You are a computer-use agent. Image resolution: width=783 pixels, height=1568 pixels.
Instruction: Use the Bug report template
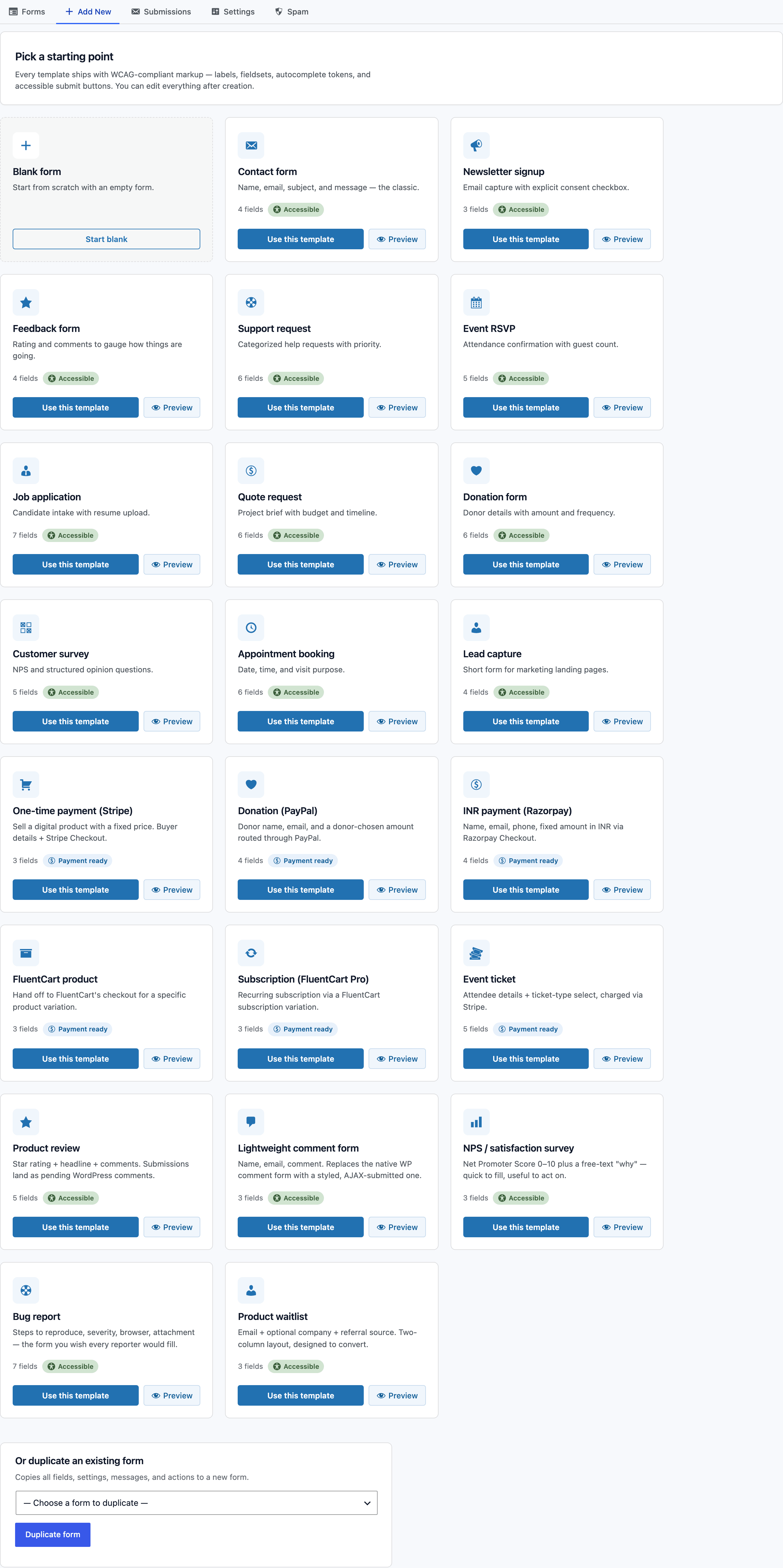tap(75, 1395)
